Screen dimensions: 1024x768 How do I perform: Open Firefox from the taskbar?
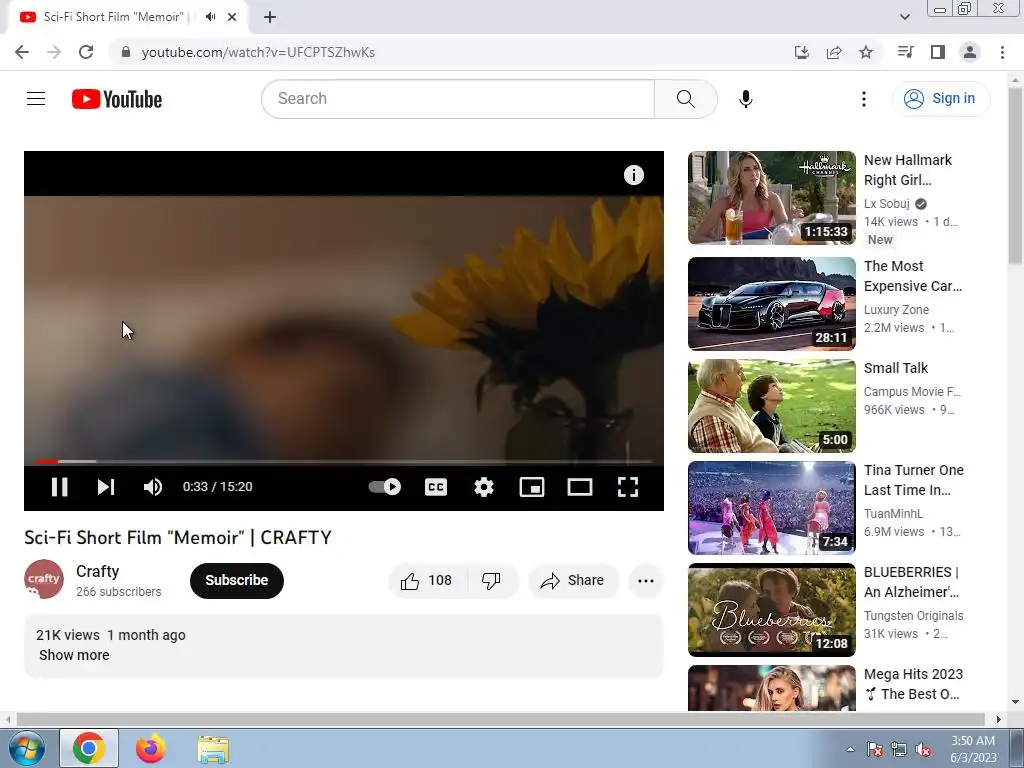tap(151, 748)
